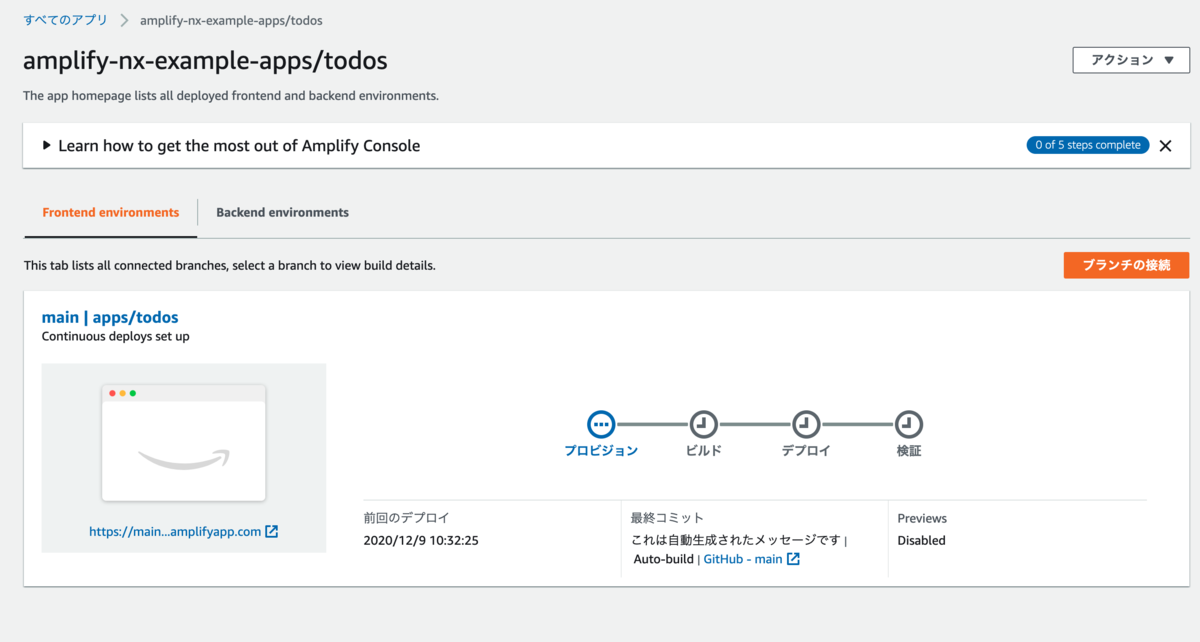Open the GitHub - main commit link
The width and height of the screenshot is (1200, 642).
742,559
